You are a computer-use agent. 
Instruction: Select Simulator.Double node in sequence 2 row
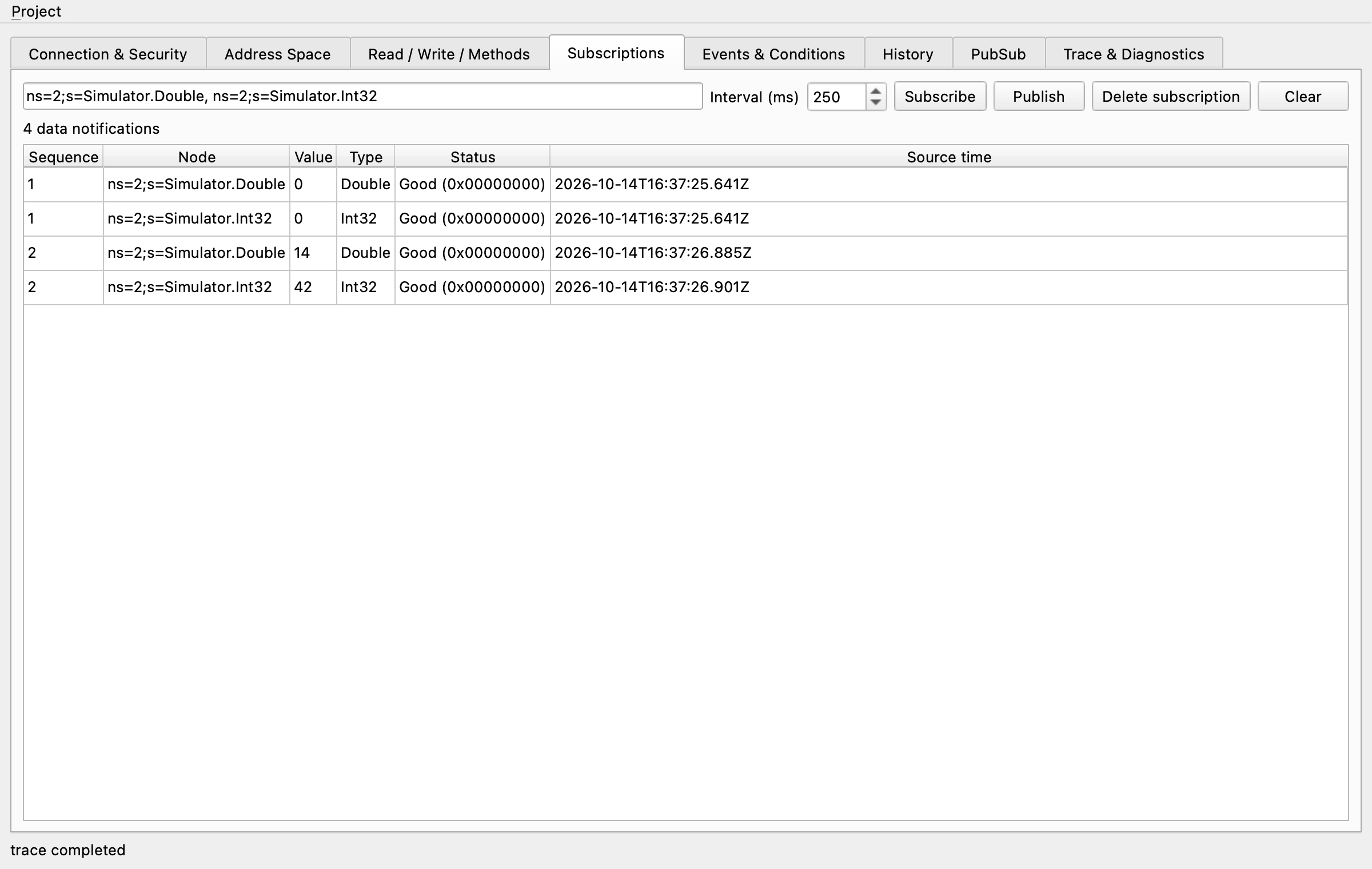tap(196, 253)
